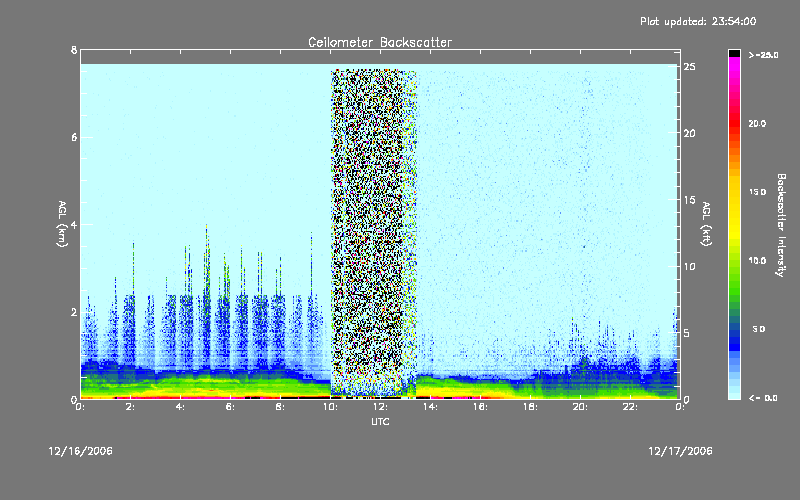Click the "20" tick on the kft axis

pyautogui.click(x=689, y=133)
